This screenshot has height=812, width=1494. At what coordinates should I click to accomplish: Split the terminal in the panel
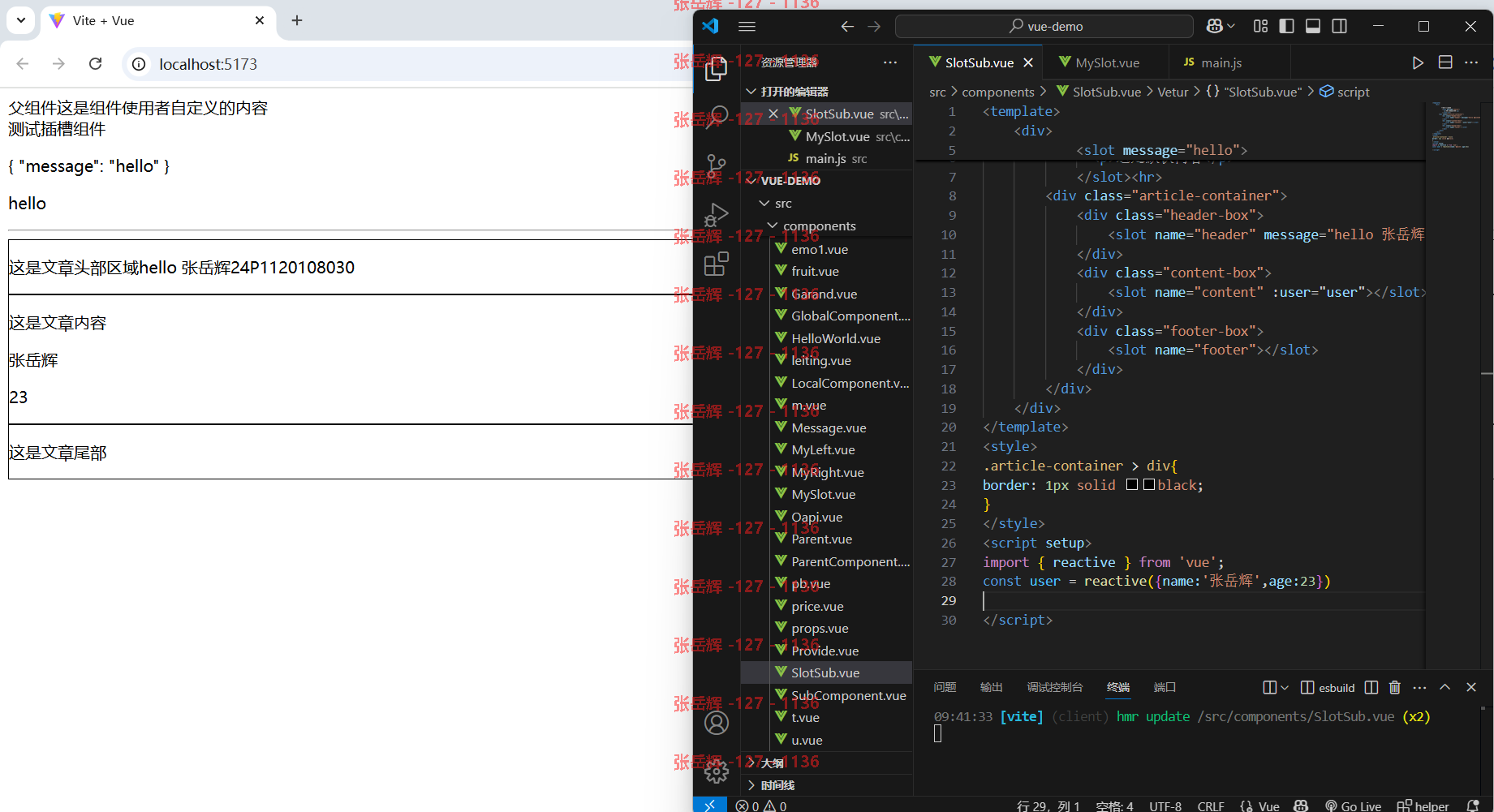[1371, 687]
